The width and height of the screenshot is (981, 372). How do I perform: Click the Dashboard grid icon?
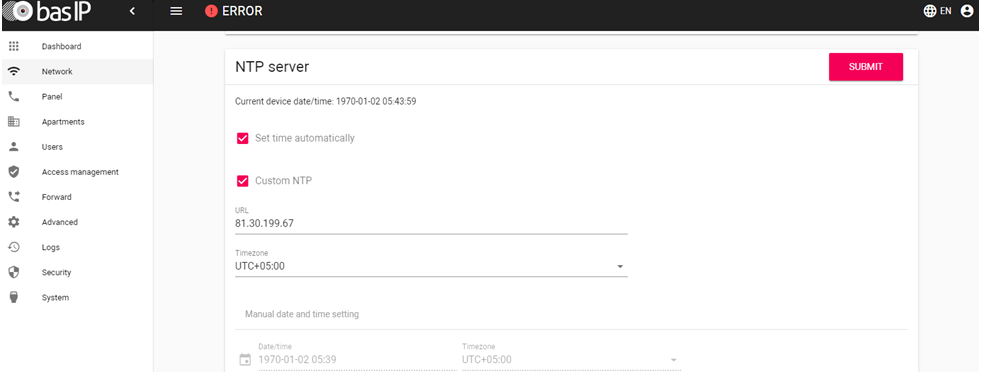coord(14,46)
